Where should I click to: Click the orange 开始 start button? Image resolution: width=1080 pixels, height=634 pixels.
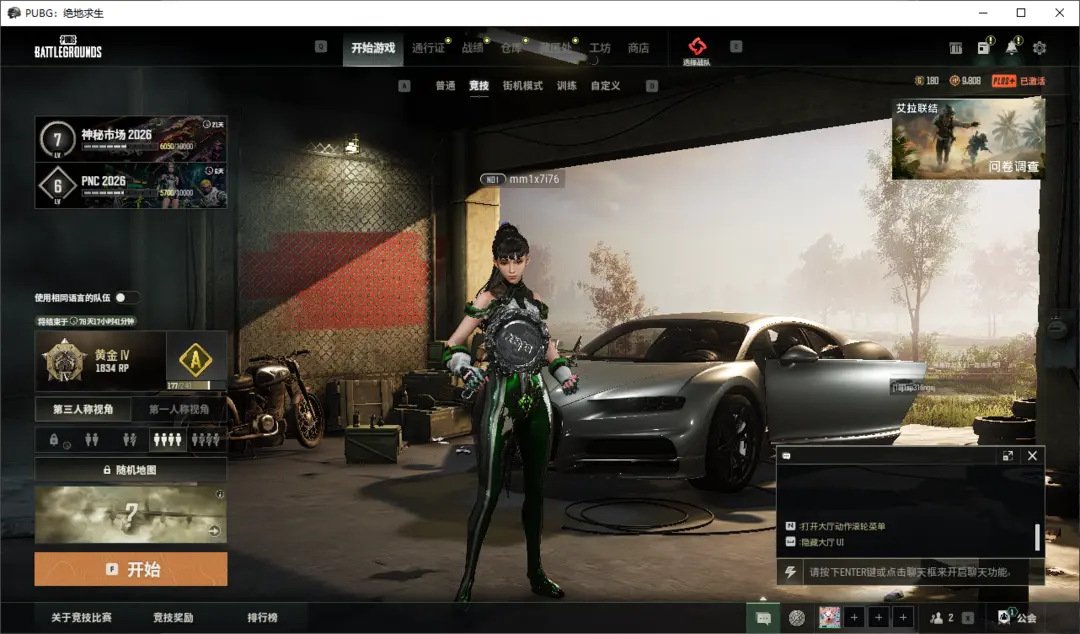pyautogui.click(x=131, y=569)
